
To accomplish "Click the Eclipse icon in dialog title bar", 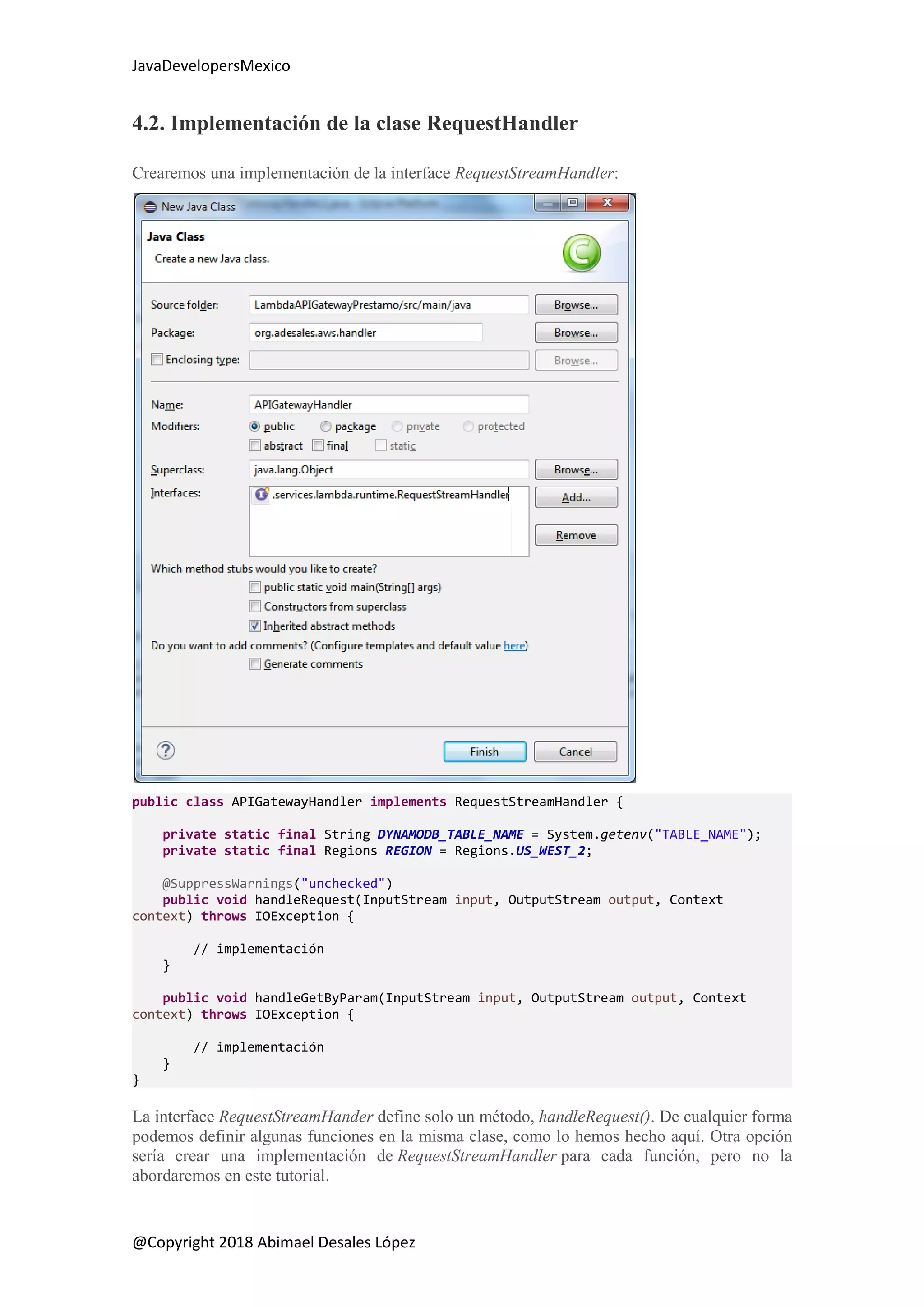I will (150, 207).
